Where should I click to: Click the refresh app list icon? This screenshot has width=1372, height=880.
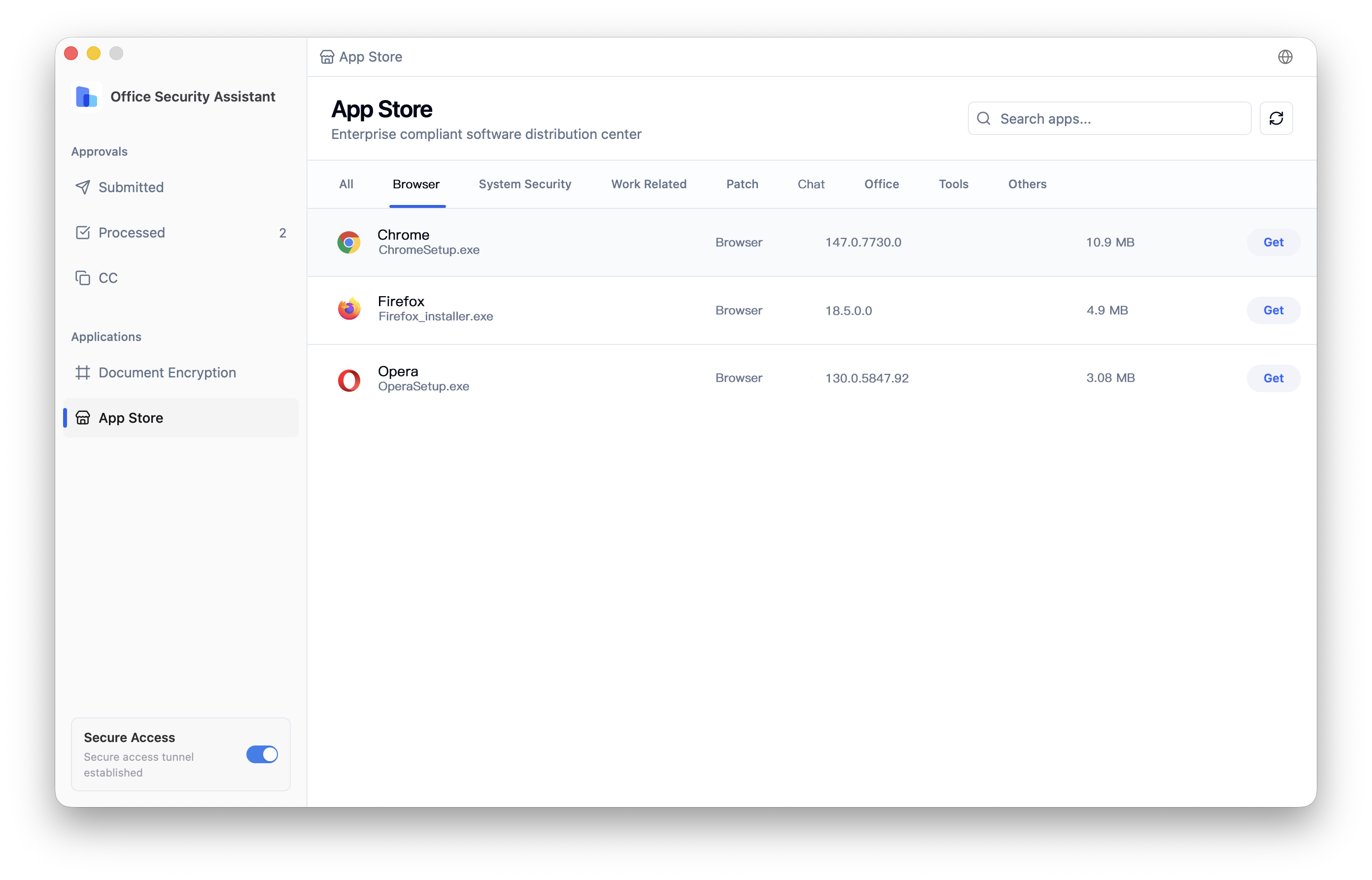(1275, 118)
